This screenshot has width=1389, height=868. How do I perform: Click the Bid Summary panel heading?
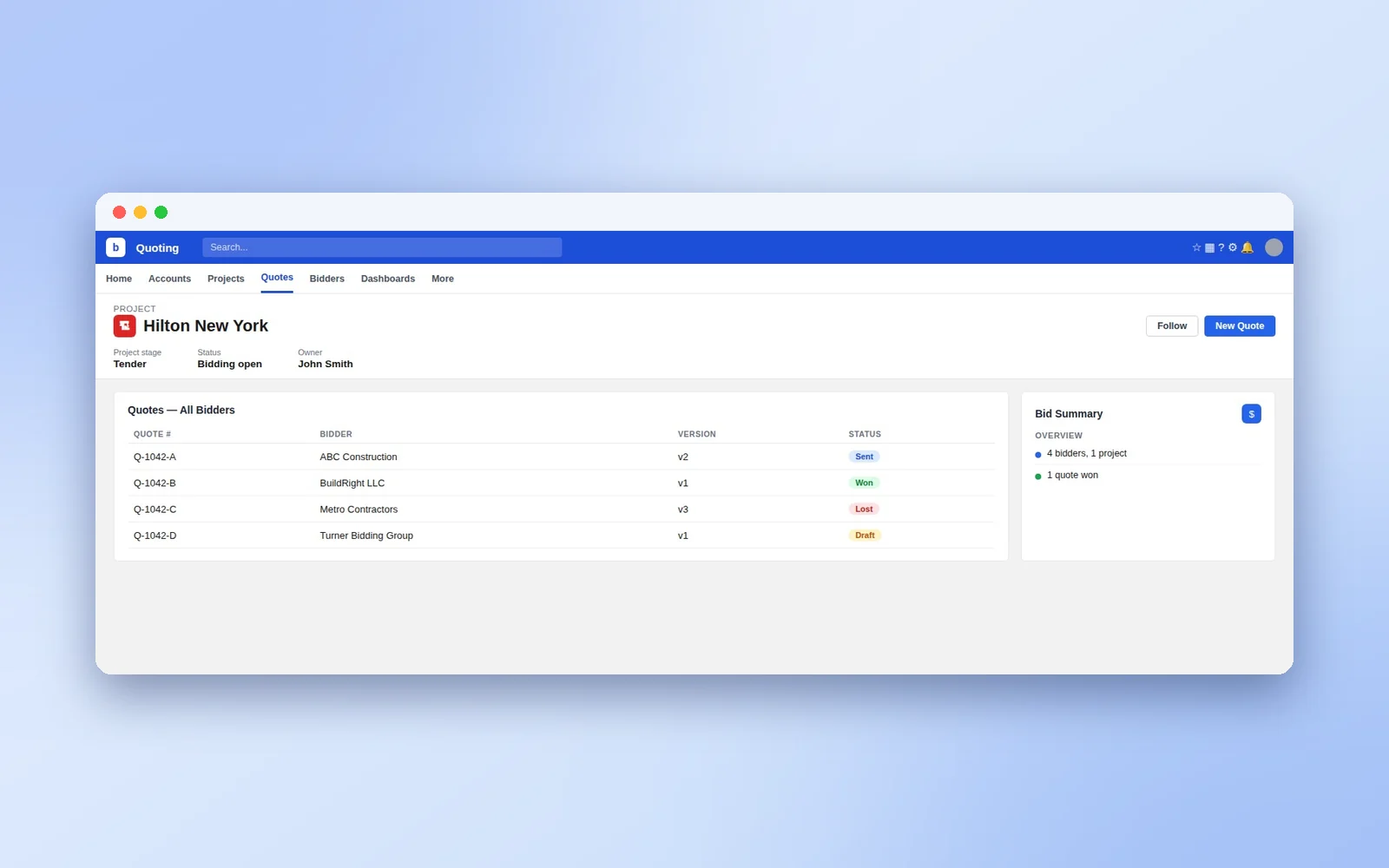coord(1069,414)
